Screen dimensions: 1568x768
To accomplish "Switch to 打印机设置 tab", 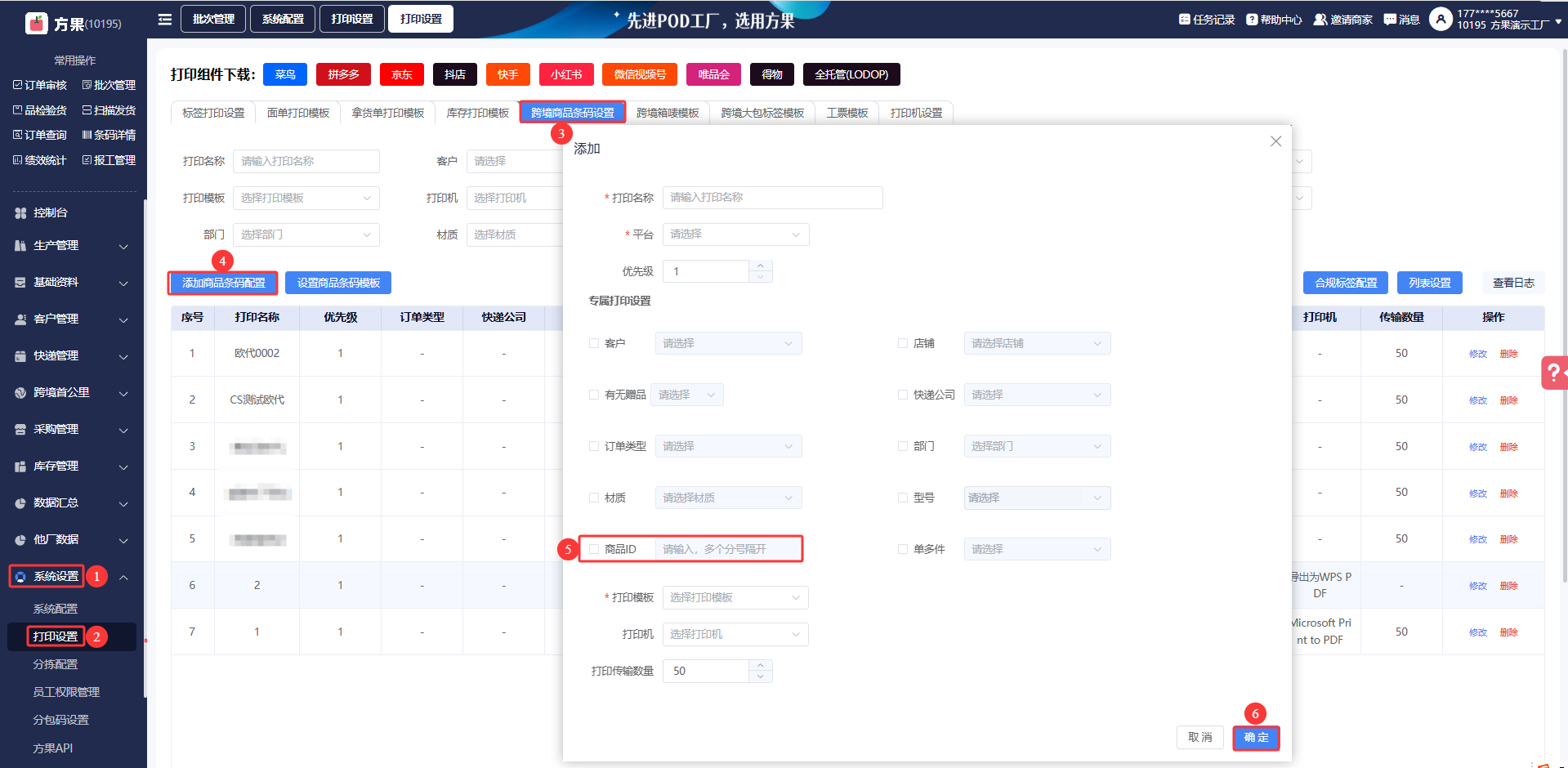I will tap(916, 113).
